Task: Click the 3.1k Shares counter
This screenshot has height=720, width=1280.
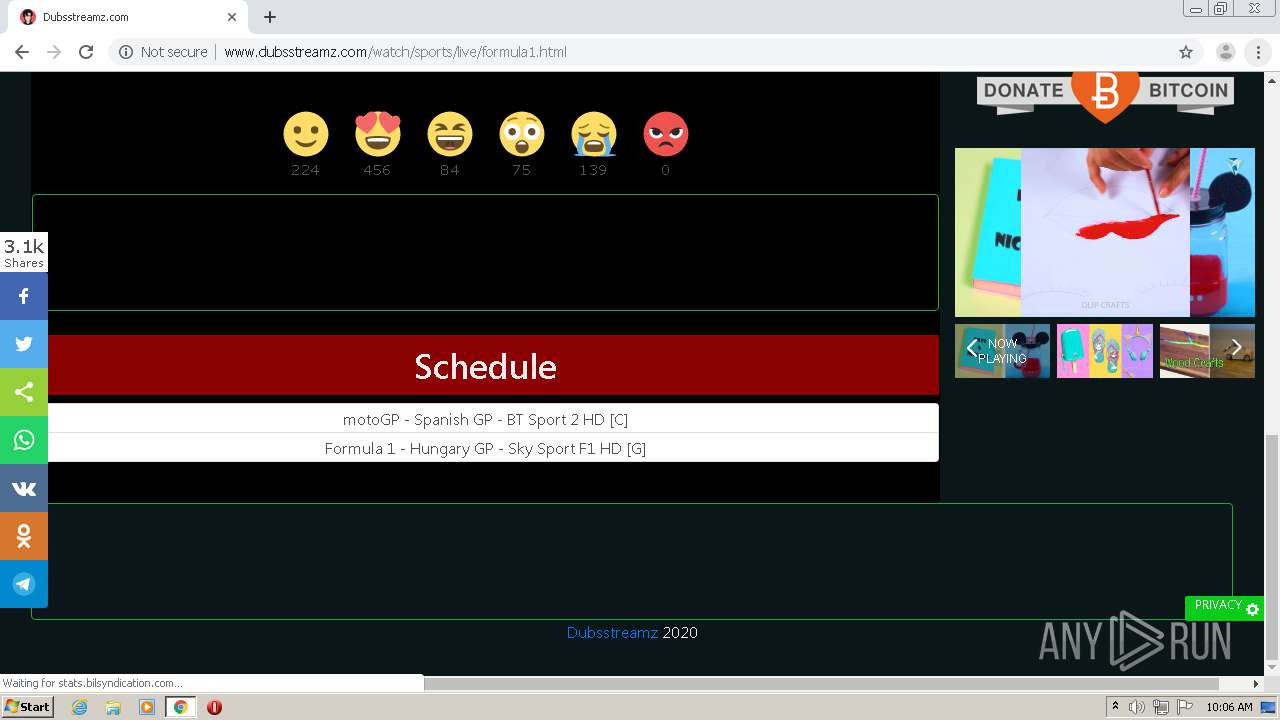Action: pos(24,252)
